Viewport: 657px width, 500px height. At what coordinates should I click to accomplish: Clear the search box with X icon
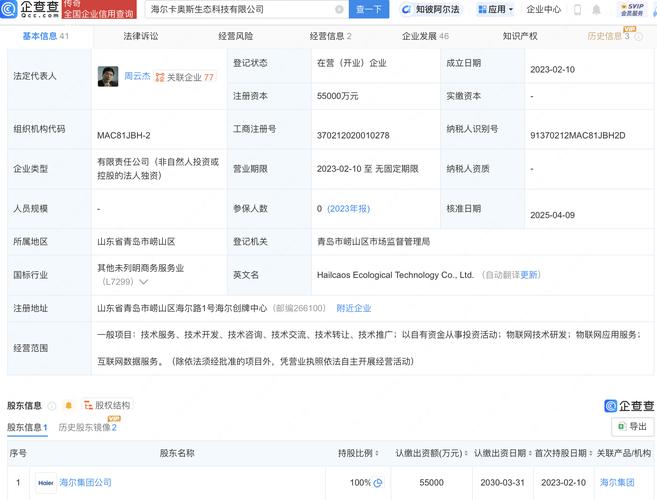click(x=340, y=9)
